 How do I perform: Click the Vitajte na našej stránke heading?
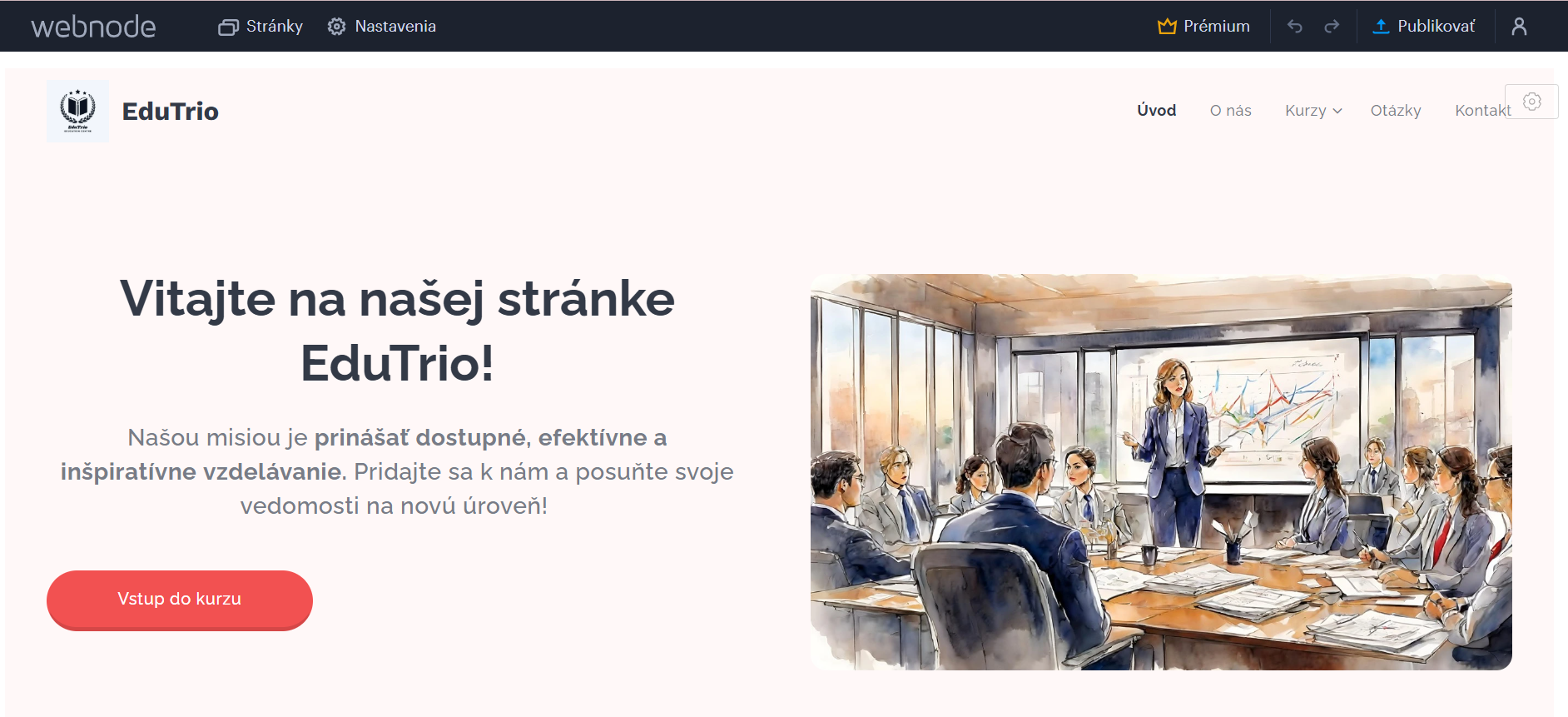point(397,331)
